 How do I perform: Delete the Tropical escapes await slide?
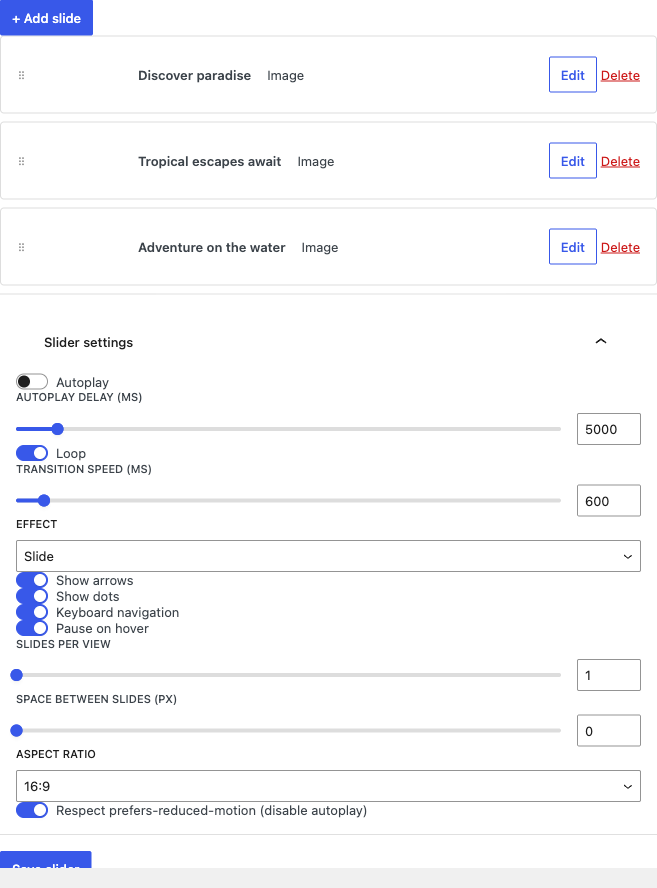620,161
